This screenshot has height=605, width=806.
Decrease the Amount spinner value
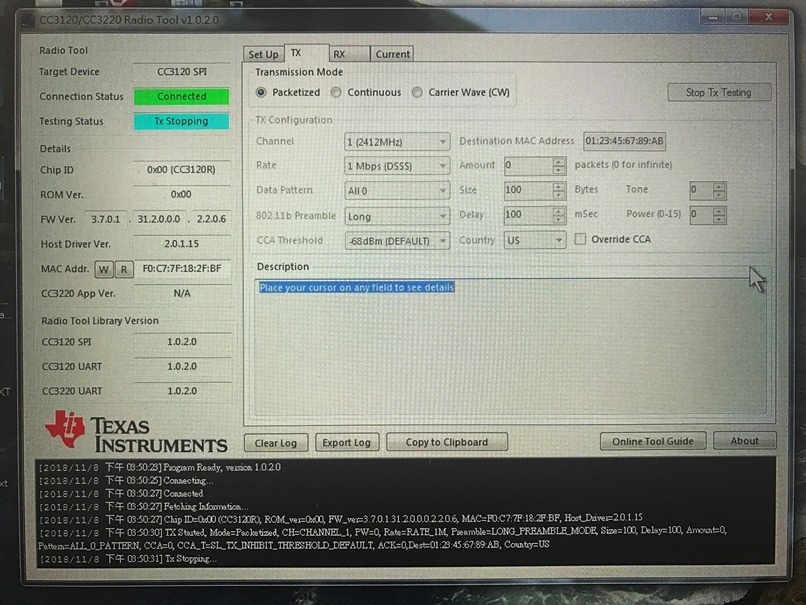click(x=559, y=170)
